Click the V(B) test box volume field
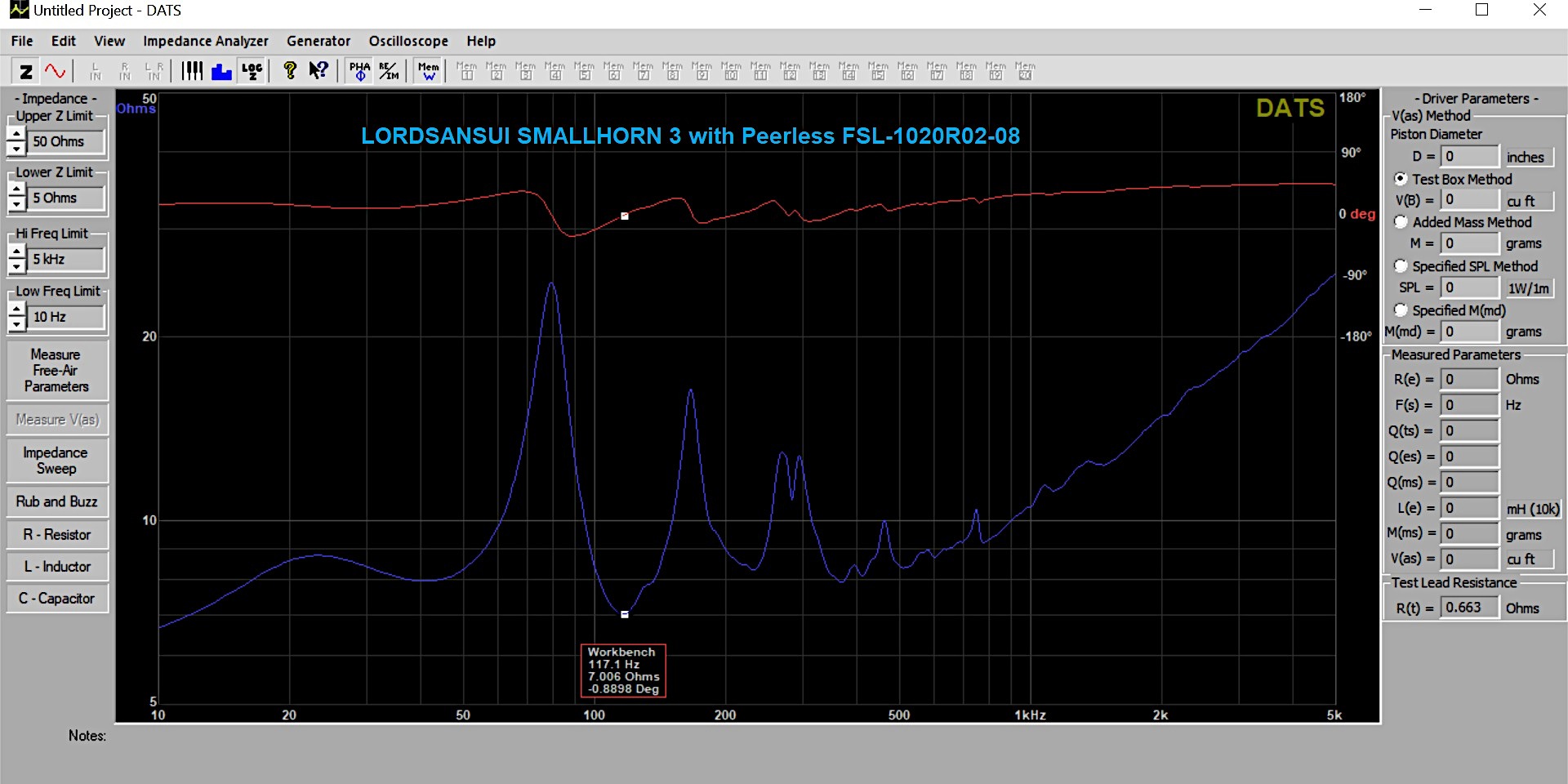The width and height of the screenshot is (1568, 784). [1470, 199]
